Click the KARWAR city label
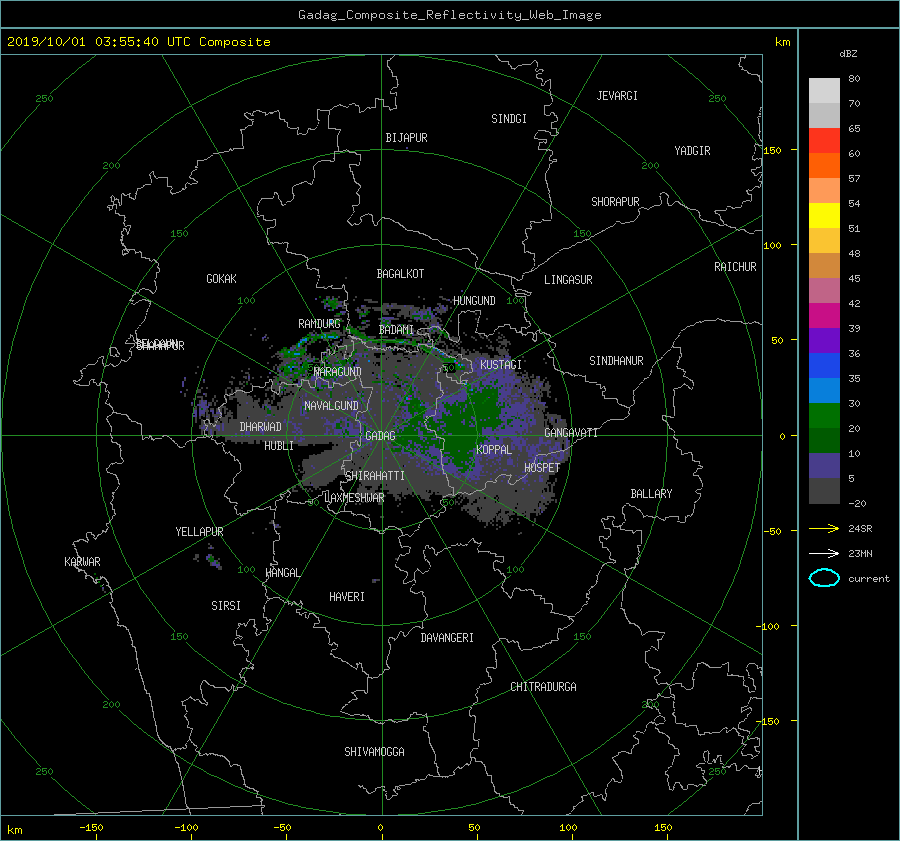Viewport: 900px width, 841px height. (x=82, y=561)
